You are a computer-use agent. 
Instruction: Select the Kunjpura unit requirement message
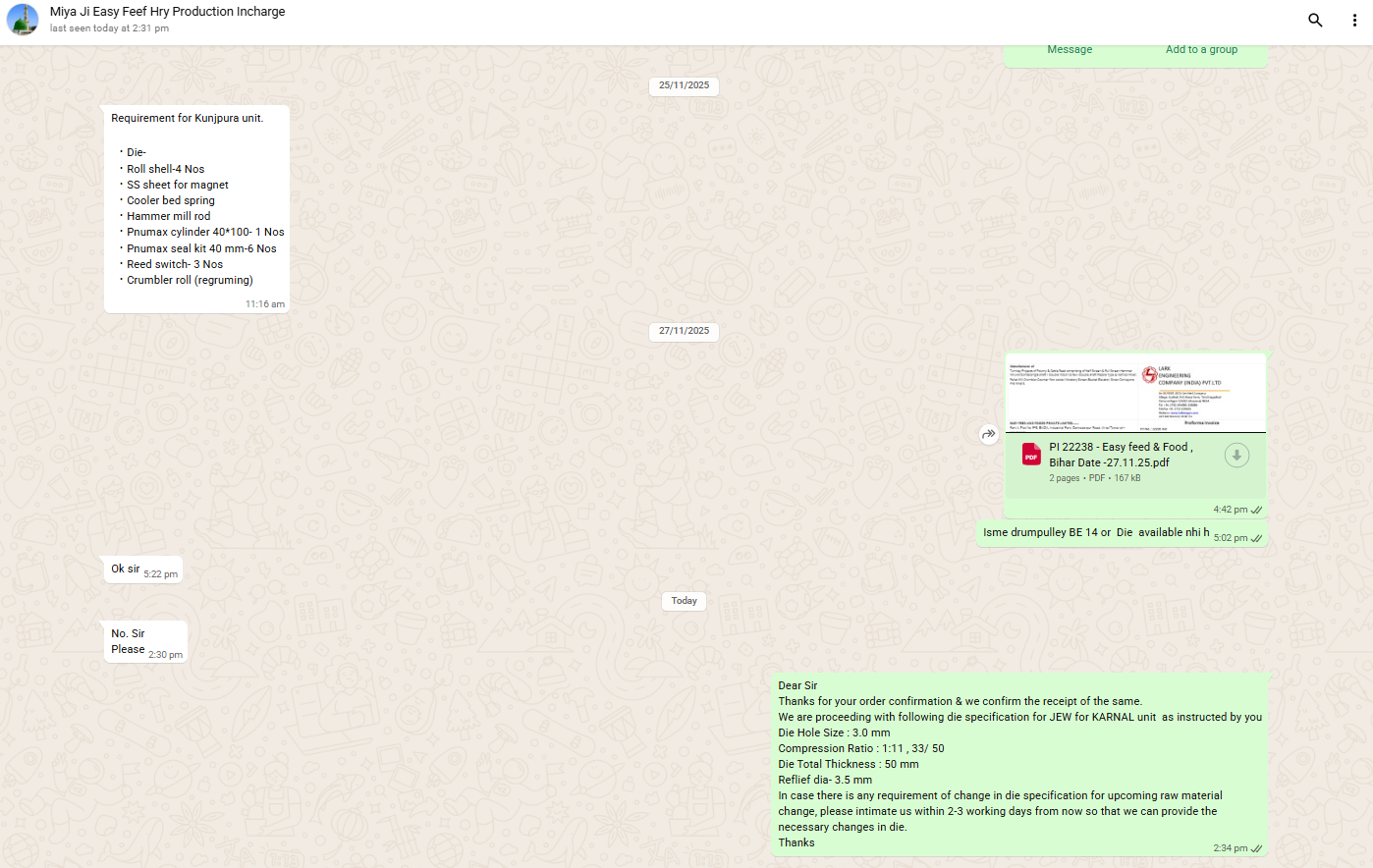196,208
